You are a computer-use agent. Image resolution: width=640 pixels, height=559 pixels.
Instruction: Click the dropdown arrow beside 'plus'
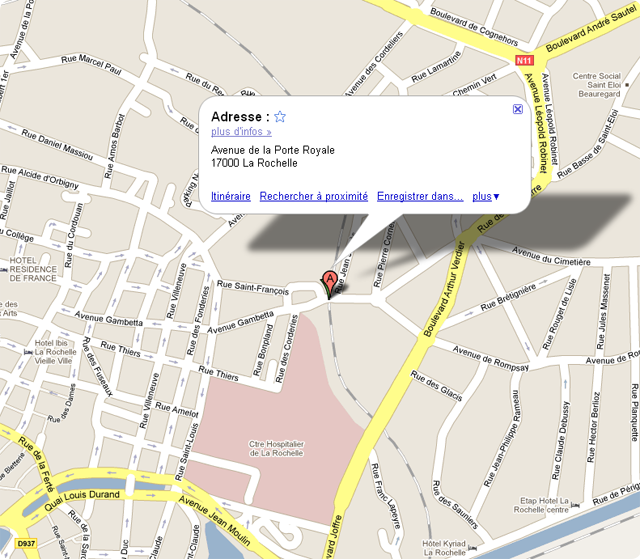point(496,197)
